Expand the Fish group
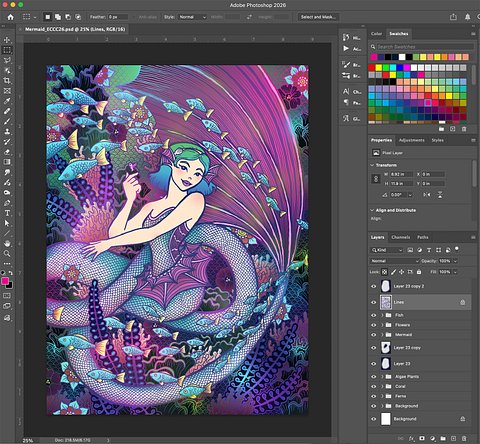This screenshot has height=444, width=480. click(382, 315)
